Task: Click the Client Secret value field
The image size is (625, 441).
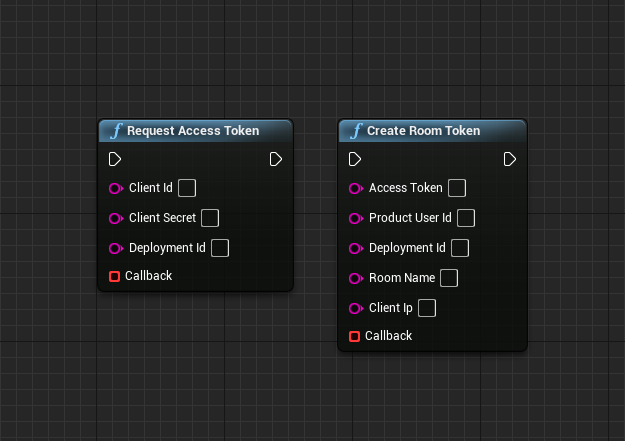Action: pyautogui.click(x=210, y=218)
